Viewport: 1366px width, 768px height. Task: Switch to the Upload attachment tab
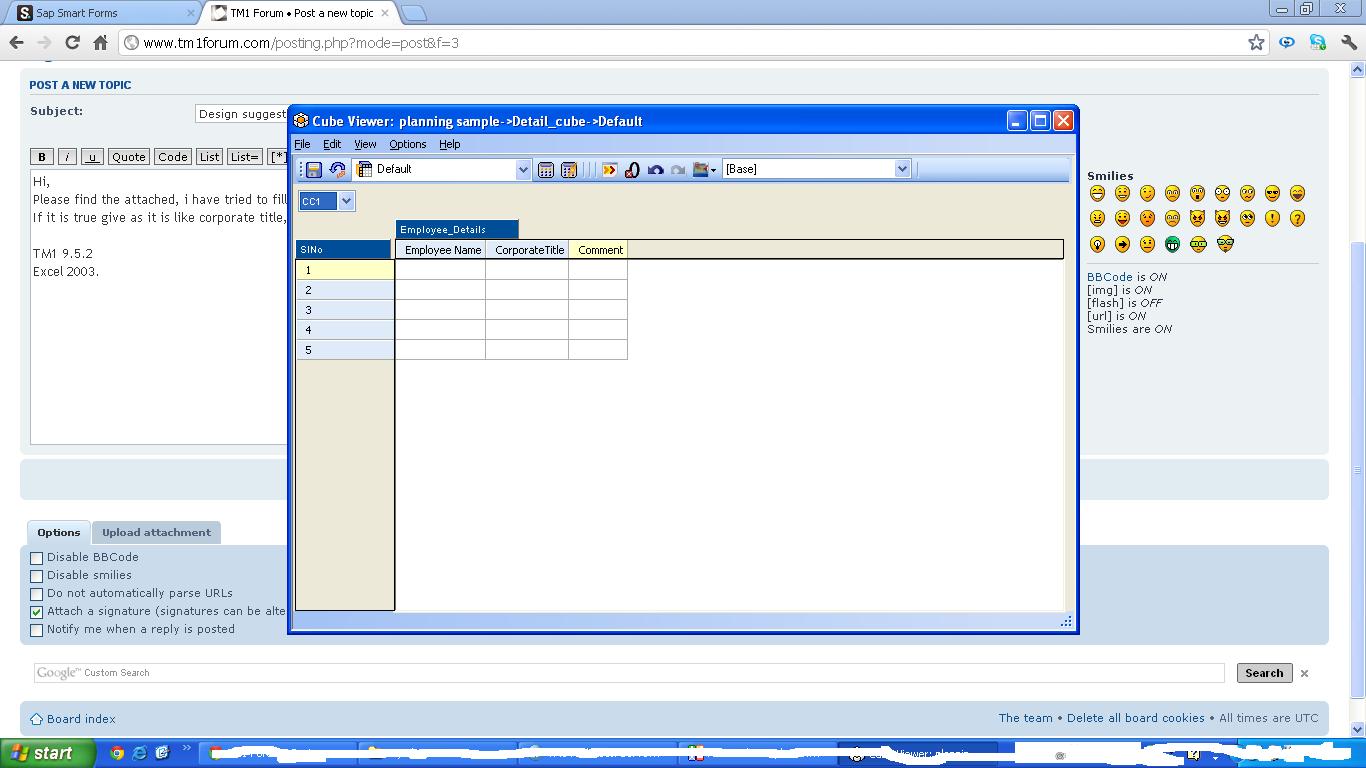point(156,533)
